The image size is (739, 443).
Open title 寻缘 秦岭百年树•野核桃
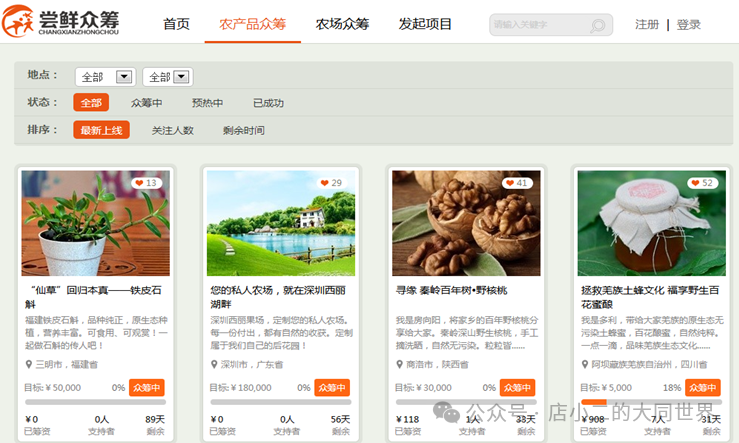coord(452,290)
